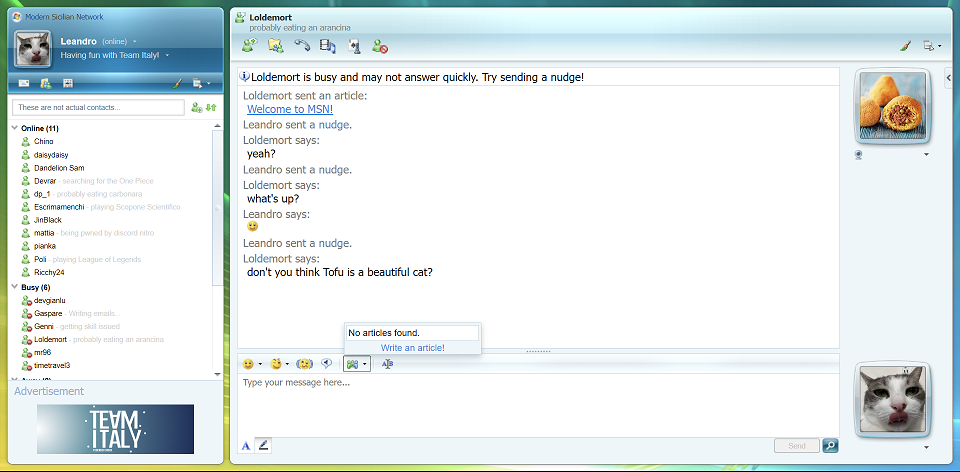Image resolution: width=960 pixels, height=472 pixels.
Task: Click the voice clip speech bubble icon
Action: point(327,364)
